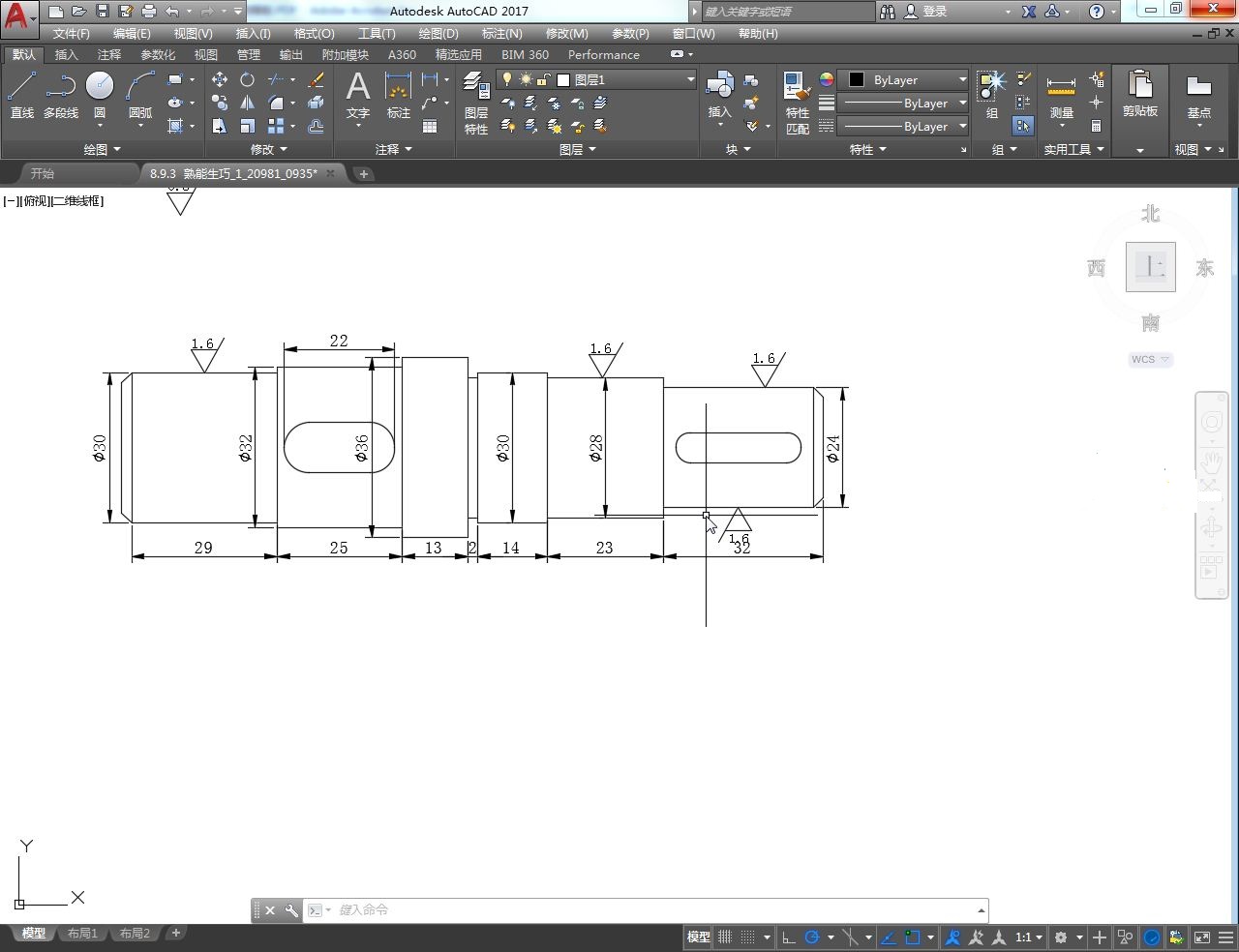
Task: Click the ByLayer color swatch
Action: pos(856,79)
